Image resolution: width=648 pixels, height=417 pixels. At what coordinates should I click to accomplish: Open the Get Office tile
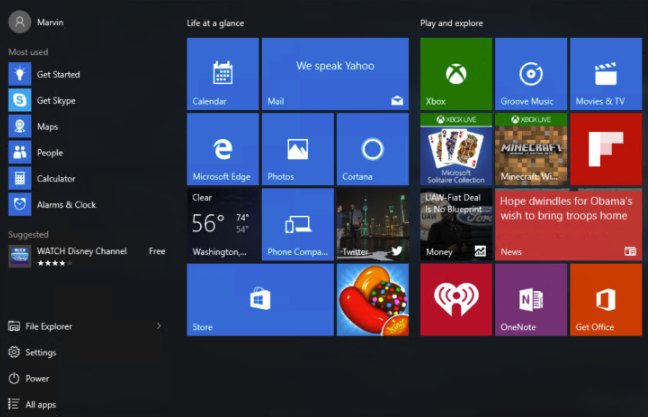[x=606, y=300]
